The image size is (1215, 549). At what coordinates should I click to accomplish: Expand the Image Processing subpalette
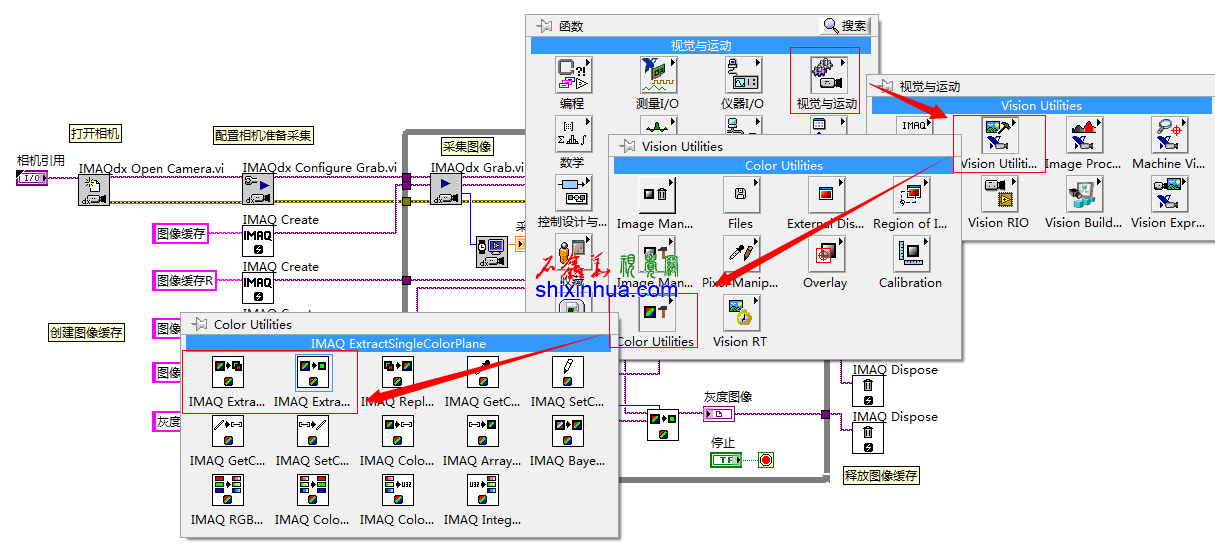coord(1083,135)
